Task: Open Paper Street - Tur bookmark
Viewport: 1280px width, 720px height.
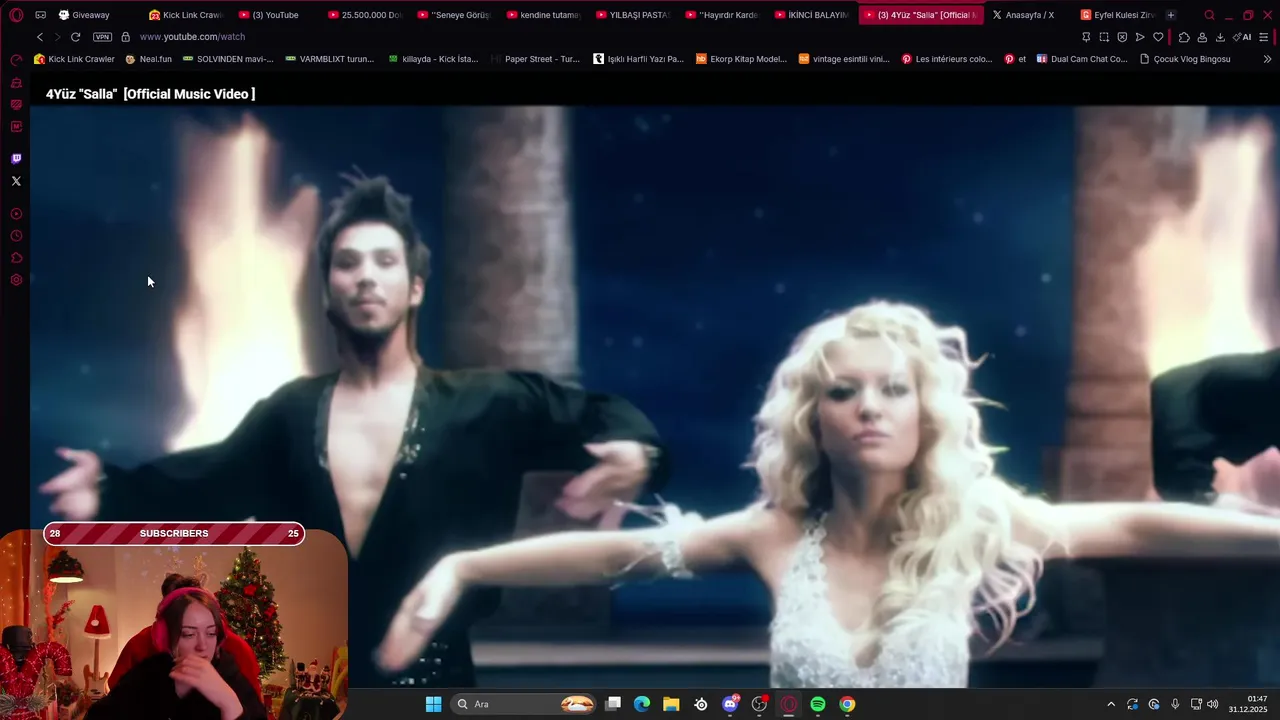Action: [x=535, y=59]
